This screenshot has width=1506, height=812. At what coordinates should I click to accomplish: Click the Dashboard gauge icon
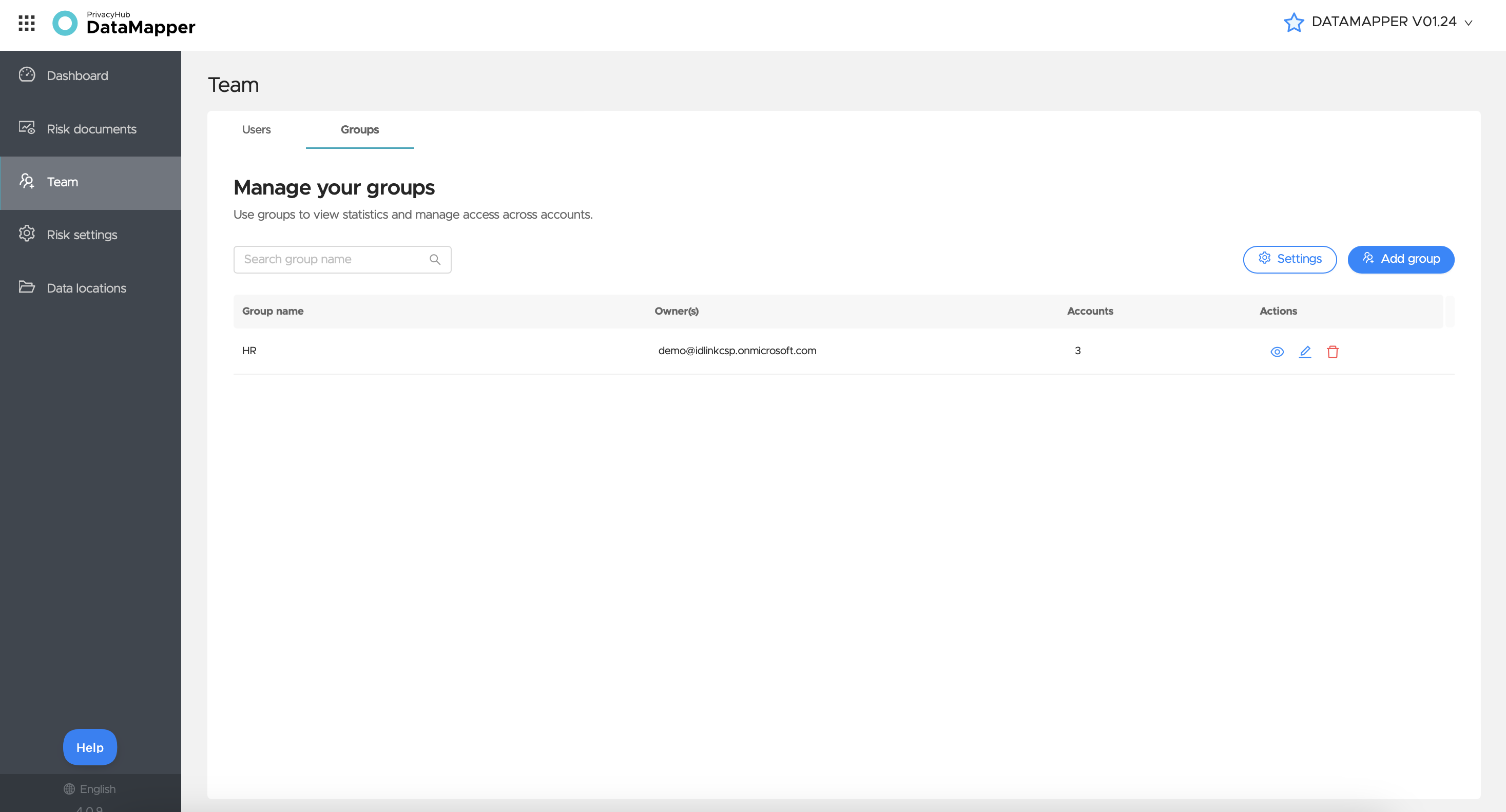point(27,75)
